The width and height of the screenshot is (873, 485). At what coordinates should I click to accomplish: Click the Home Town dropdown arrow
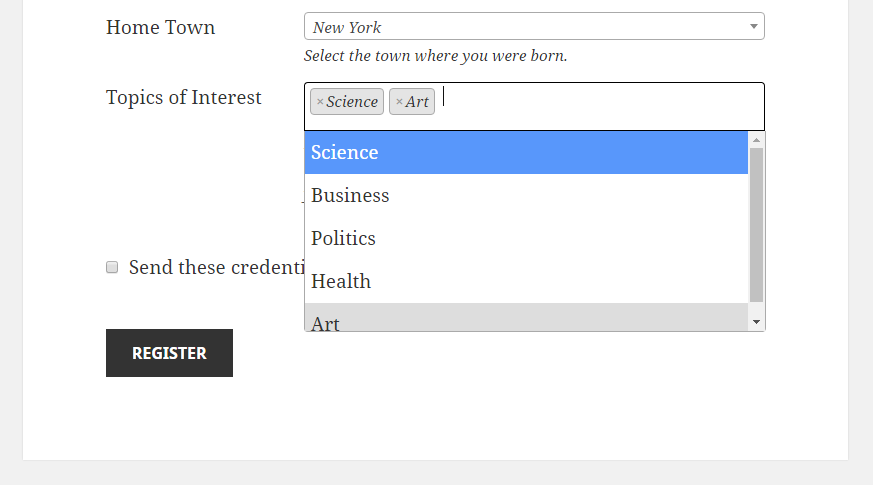coord(753,26)
